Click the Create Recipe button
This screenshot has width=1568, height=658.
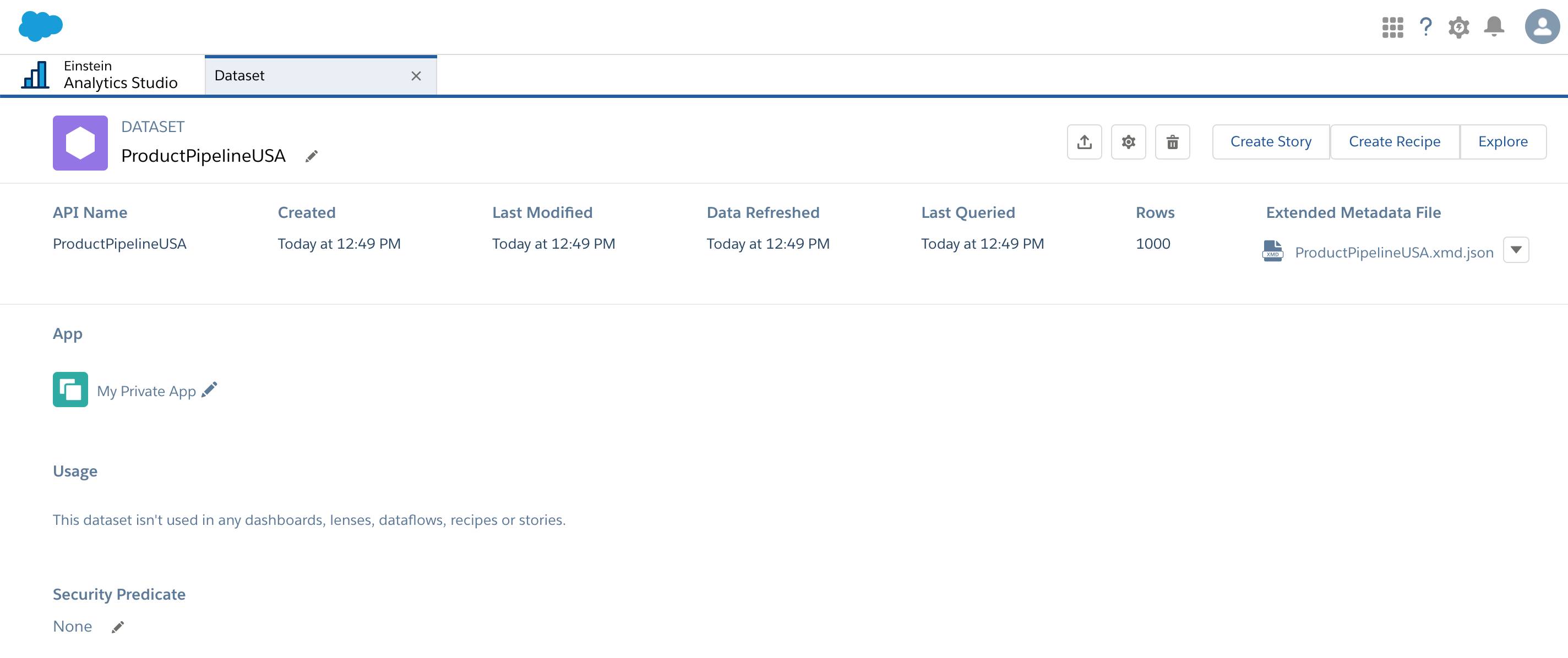tap(1395, 142)
